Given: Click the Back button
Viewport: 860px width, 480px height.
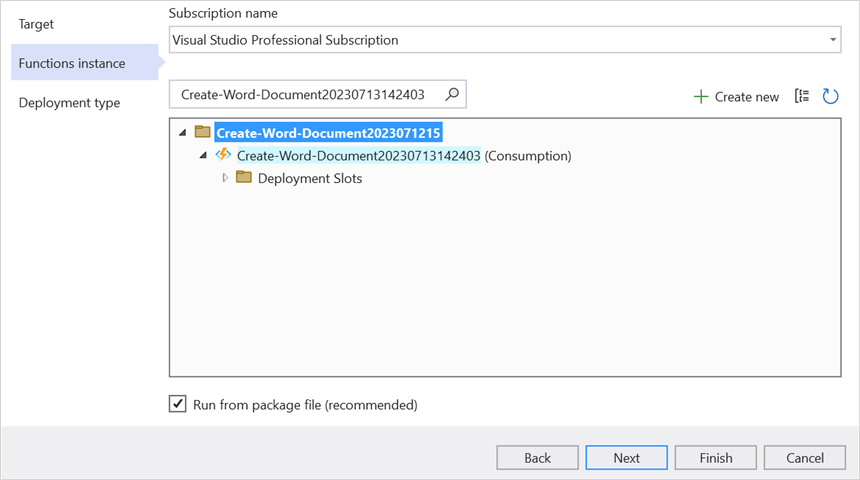Looking at the screenshot, I should [x=537, y=458].
